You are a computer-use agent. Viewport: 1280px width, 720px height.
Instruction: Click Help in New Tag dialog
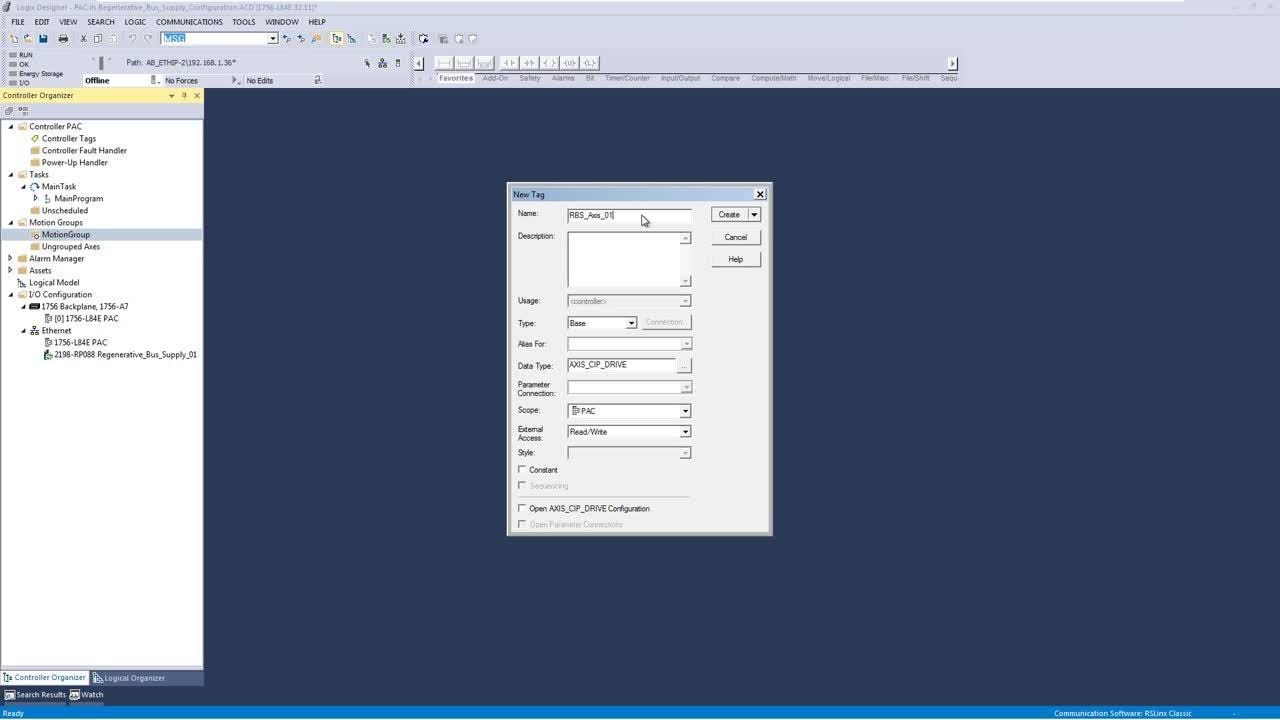[736, 259]
